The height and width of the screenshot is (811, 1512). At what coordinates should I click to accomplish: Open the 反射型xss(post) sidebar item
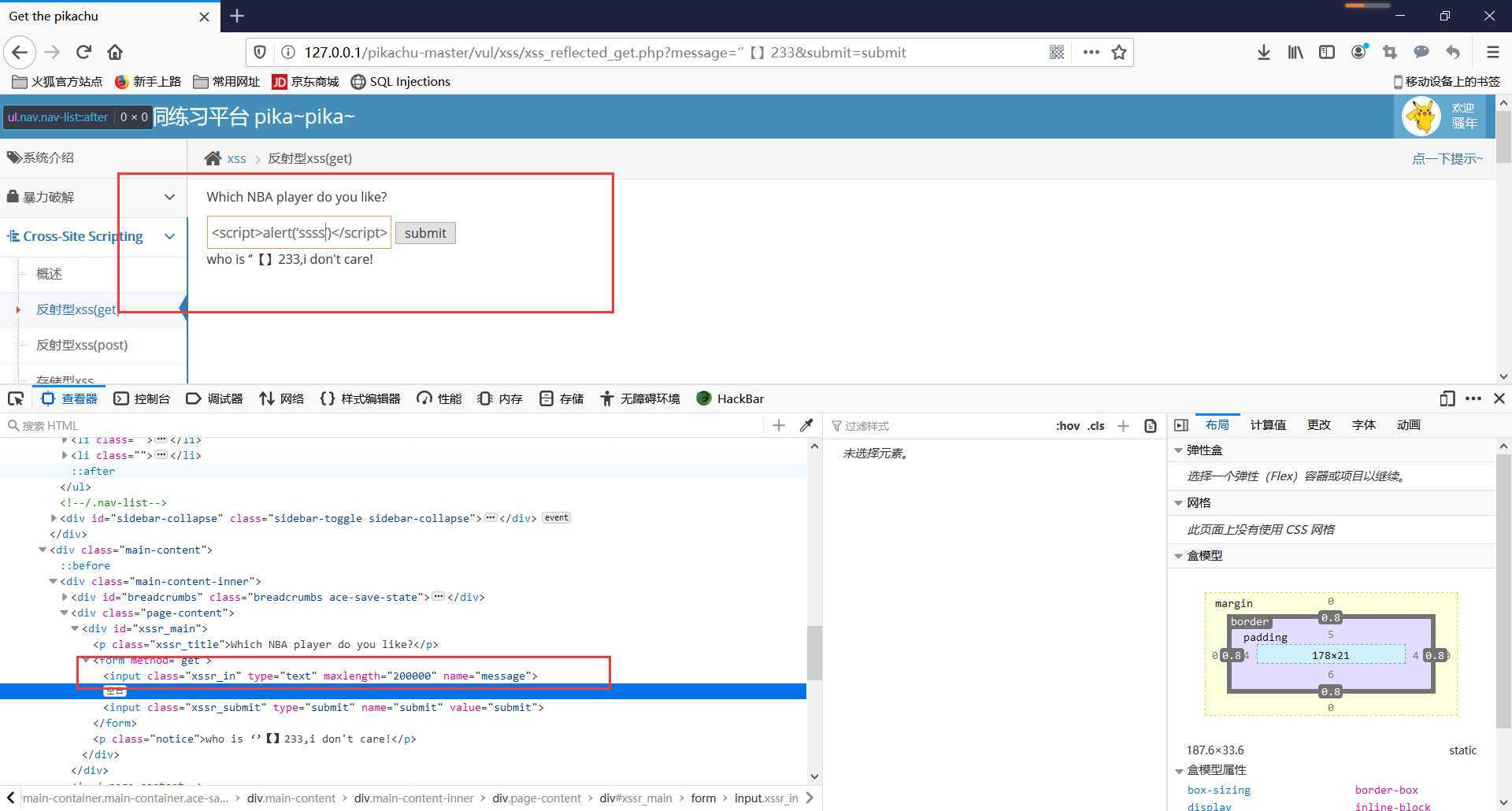pos(82,345)
